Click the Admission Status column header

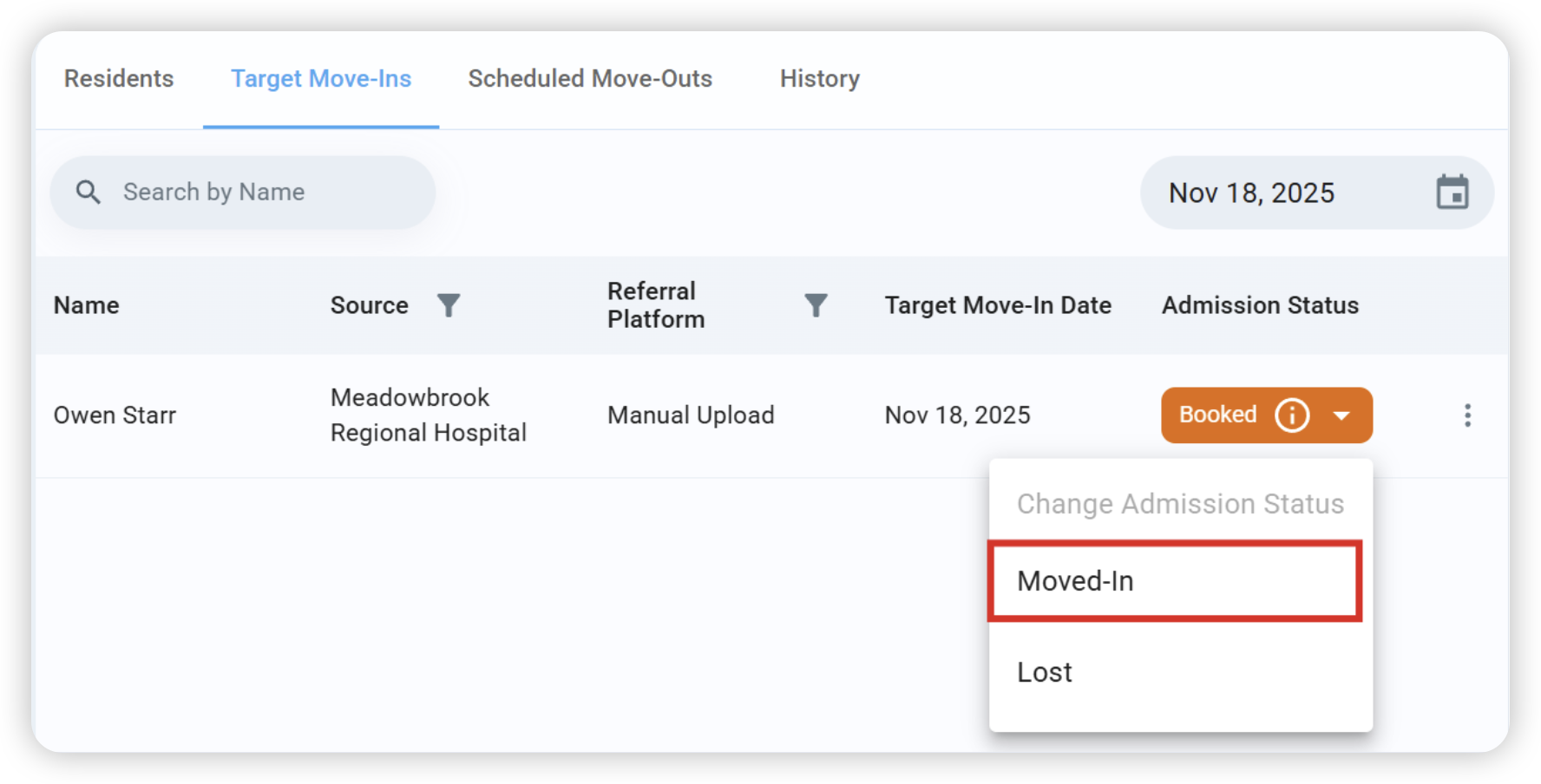pyautogui.click(x=1260, y=305)
